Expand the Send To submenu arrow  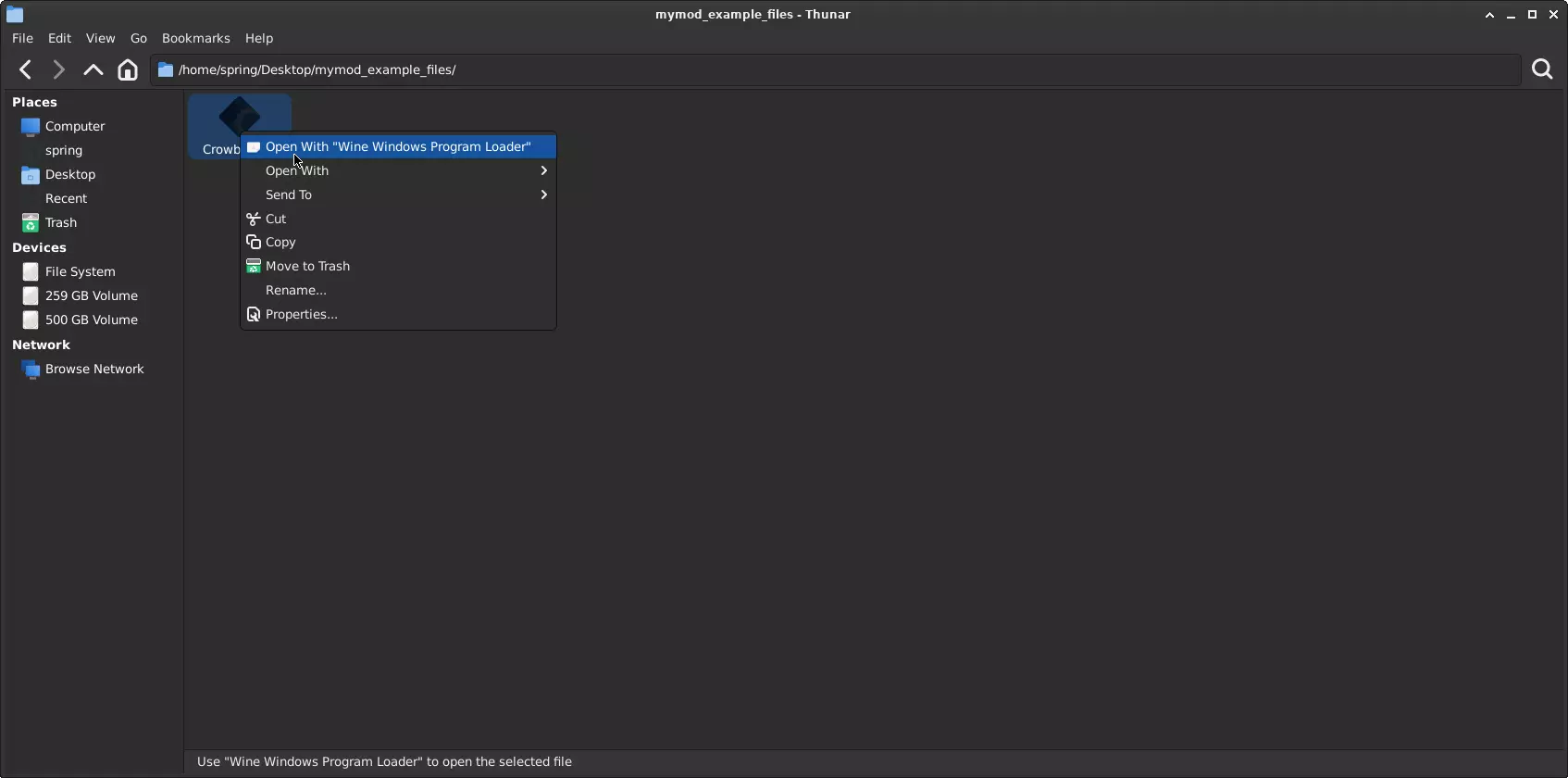[544, 194]
